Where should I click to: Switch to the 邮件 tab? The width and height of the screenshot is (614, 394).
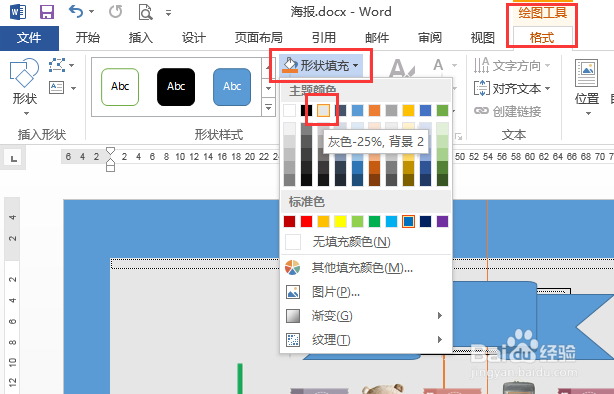point(377,38)
